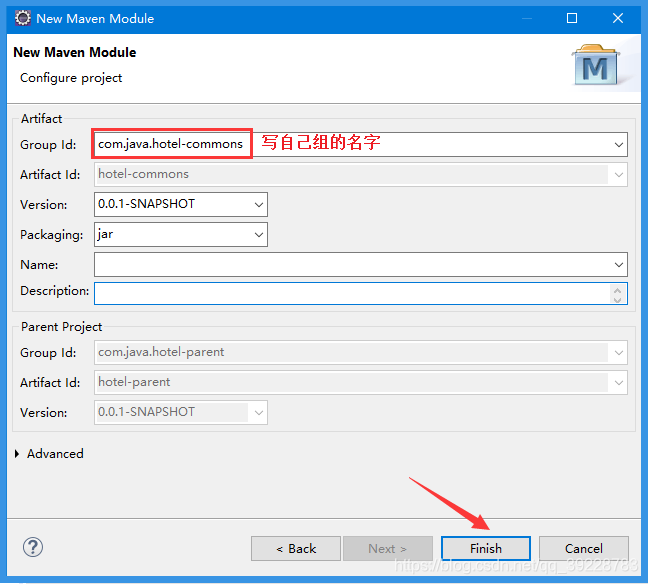Image resolution: width=648 pixels, height=584 pixels.
Task: Click the Maven module wizard banner icon
Action: 596,64
